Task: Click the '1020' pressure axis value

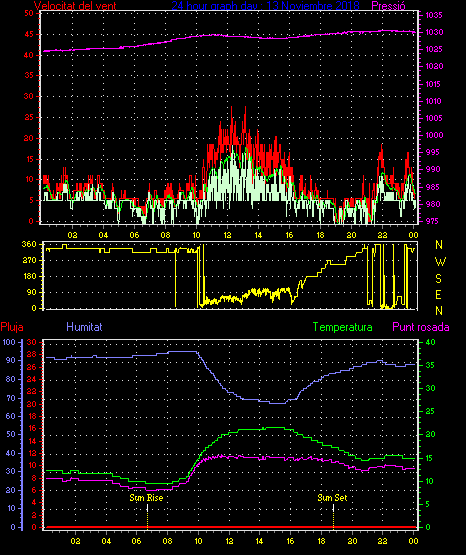Action: click(x=434, y=67)
